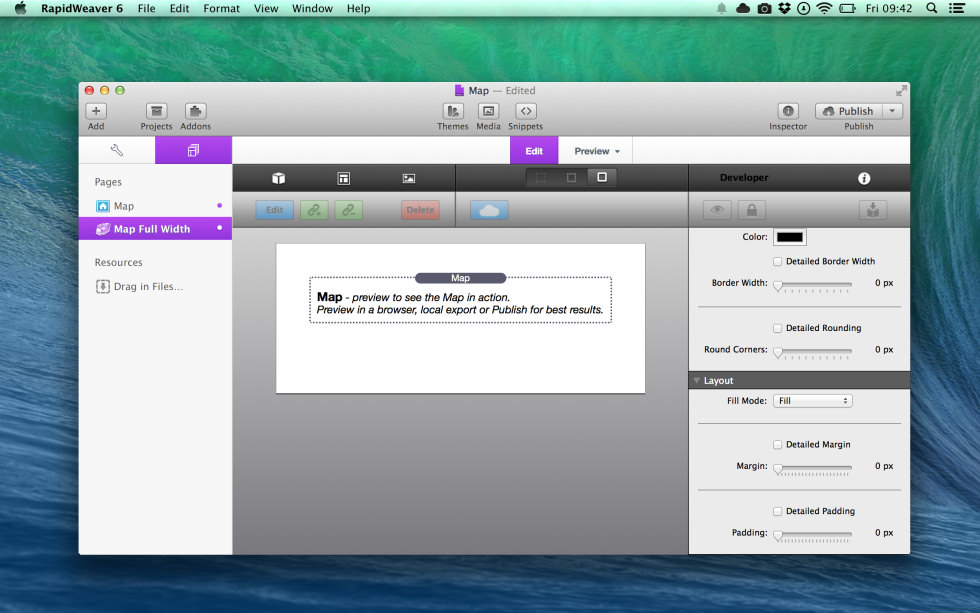
Task: Open Spotlight search in menu bar
Action: click(x=931, y=8)
